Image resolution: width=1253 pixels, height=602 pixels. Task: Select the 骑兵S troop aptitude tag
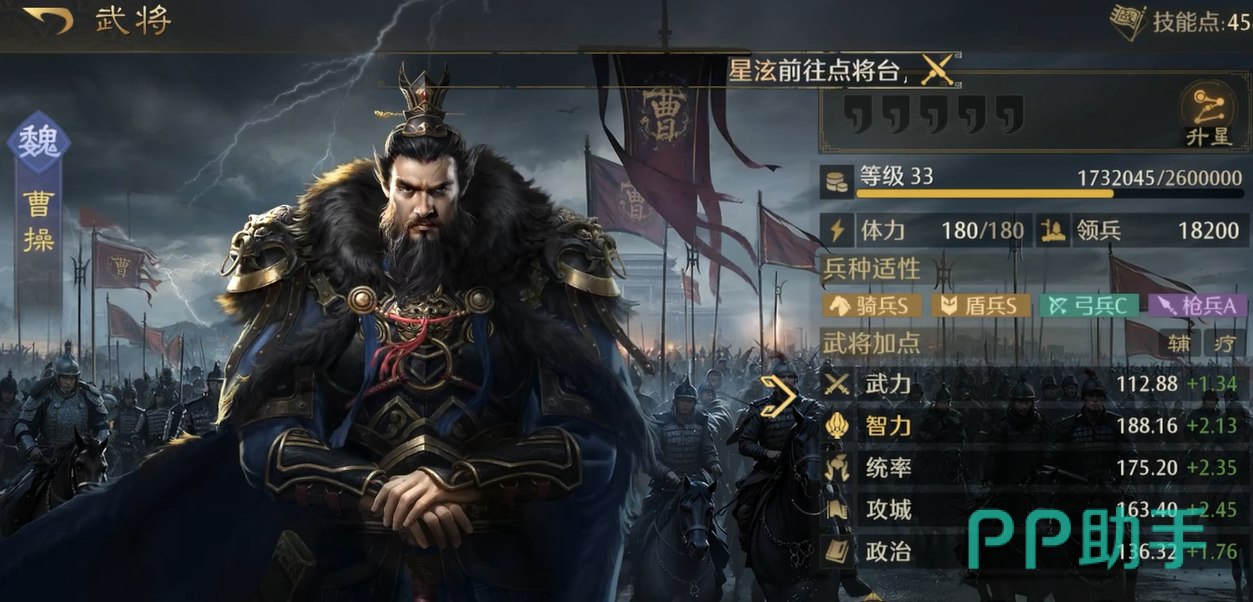pyautogui.click(x=871, y=306)
